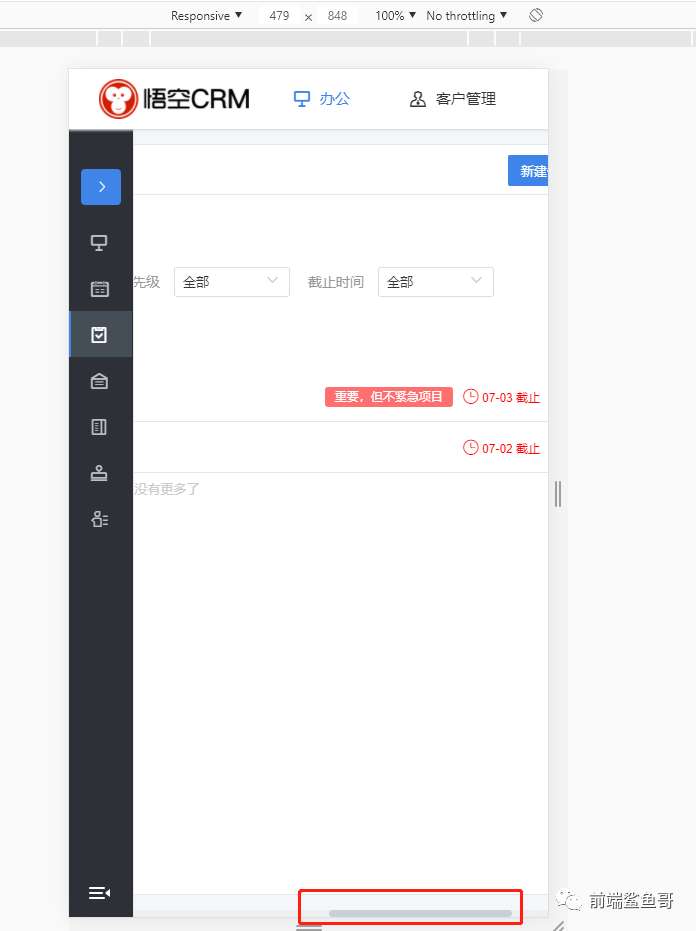
Task: Open the log notebook icon in sidebar
Action: [x=99, y=427]
